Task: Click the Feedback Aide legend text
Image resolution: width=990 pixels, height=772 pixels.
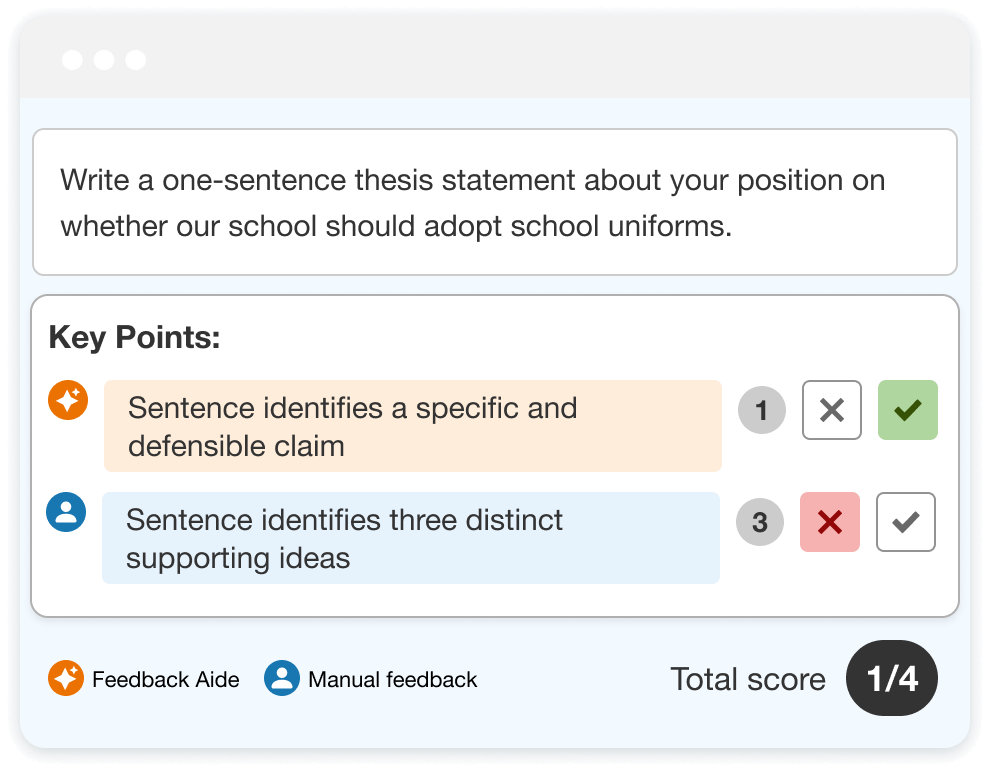Action: coord(166,679)
